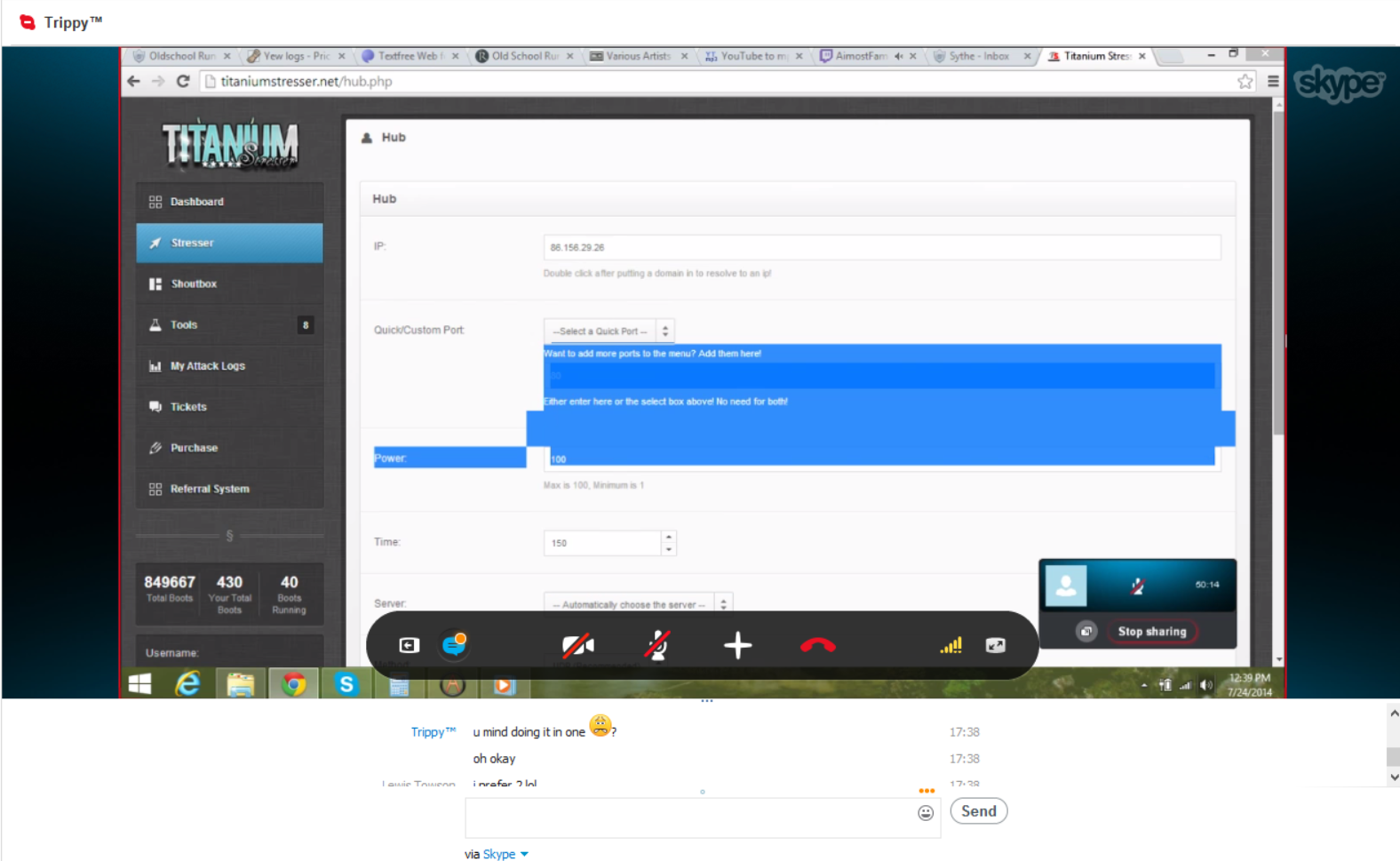Open Referral System in the sidebar
Viewport: 1400px width, 861px height.
pos(229,489)
